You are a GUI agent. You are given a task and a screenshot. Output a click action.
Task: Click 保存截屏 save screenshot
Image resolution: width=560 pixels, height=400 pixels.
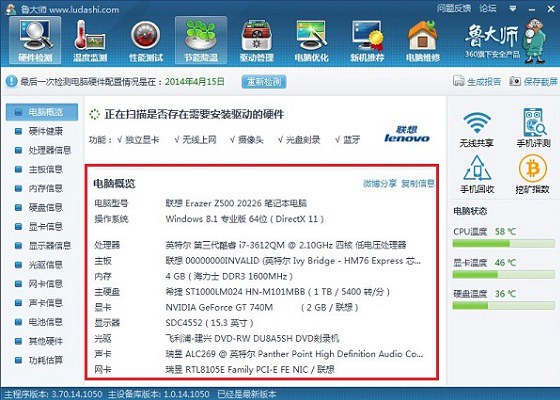click(533, 81)
